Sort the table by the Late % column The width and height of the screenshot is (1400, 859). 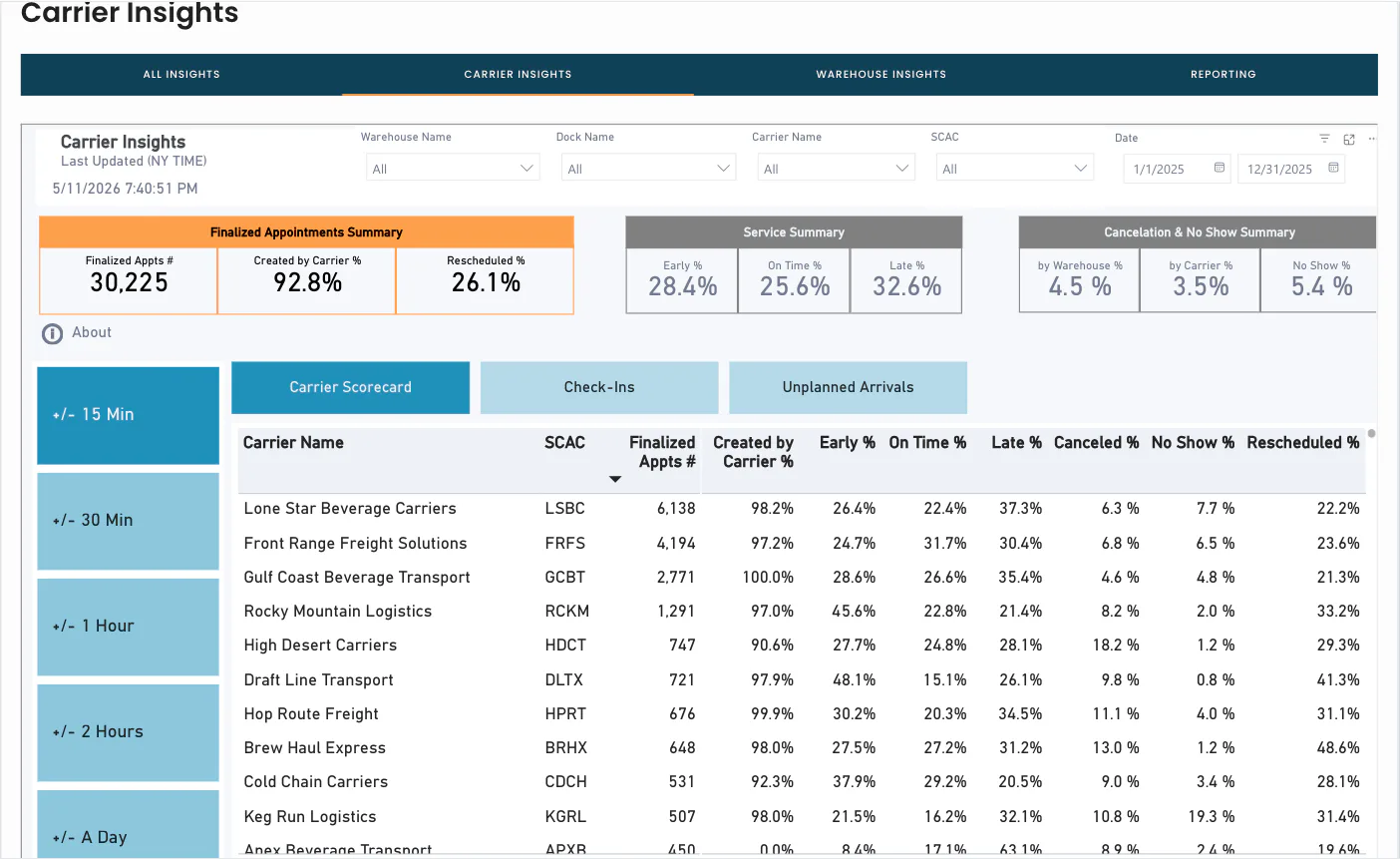click(1016, 442)
